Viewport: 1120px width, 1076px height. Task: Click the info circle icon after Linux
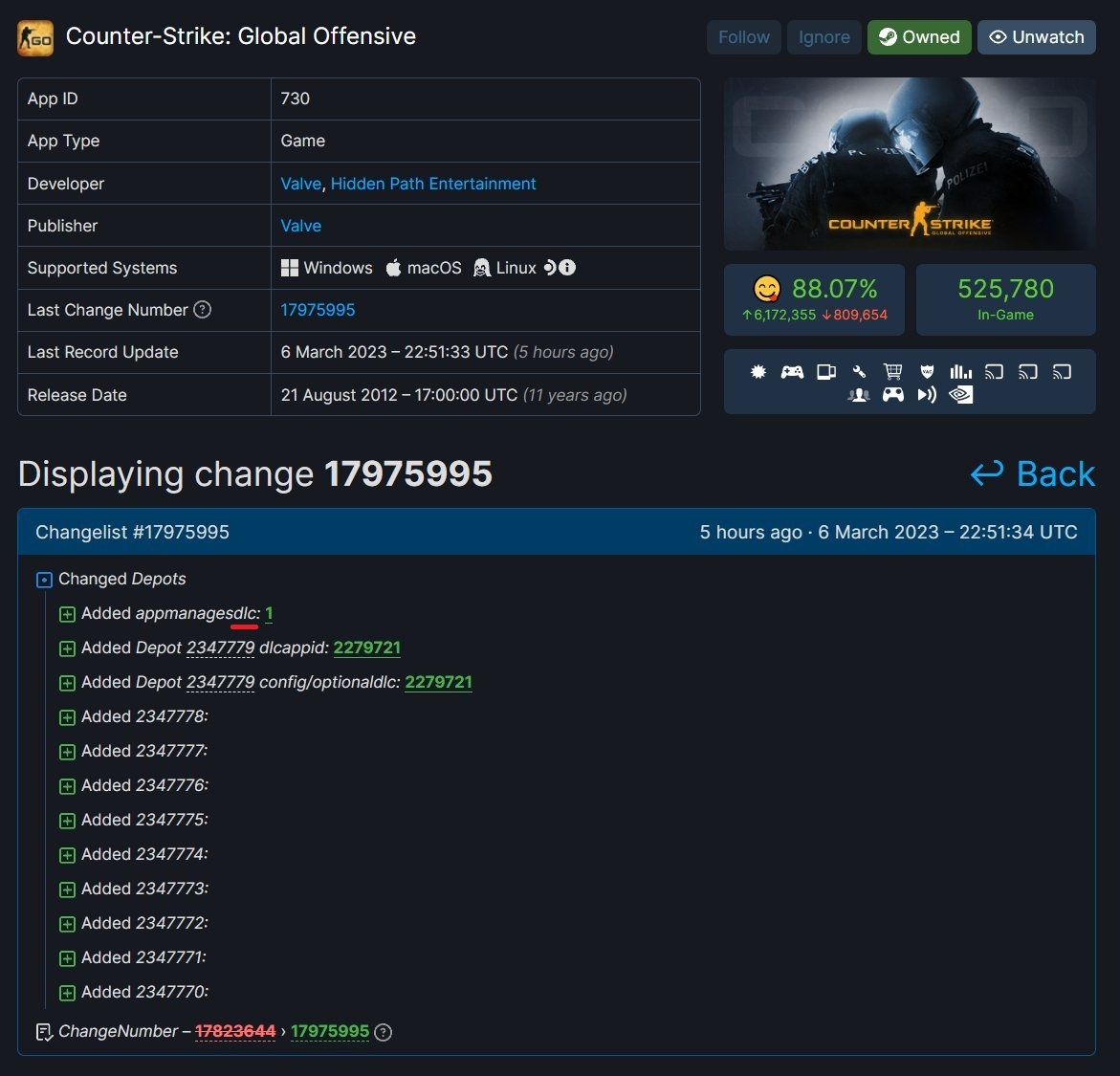click(567, 267)
